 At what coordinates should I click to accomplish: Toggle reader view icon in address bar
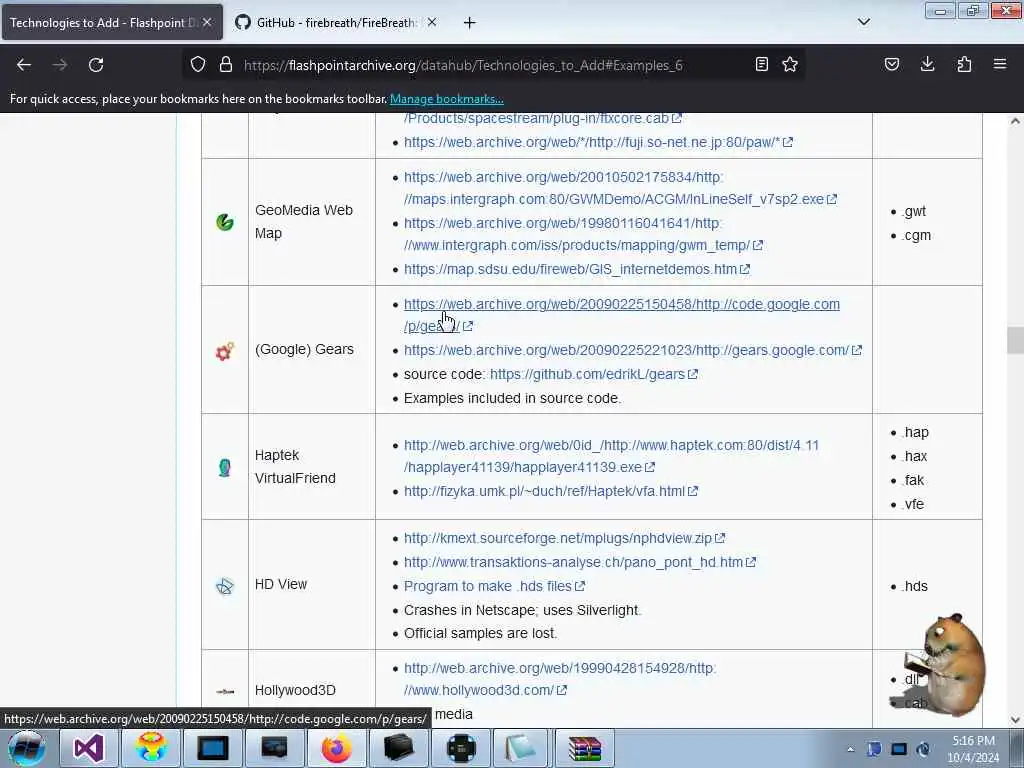pos(761,65)
